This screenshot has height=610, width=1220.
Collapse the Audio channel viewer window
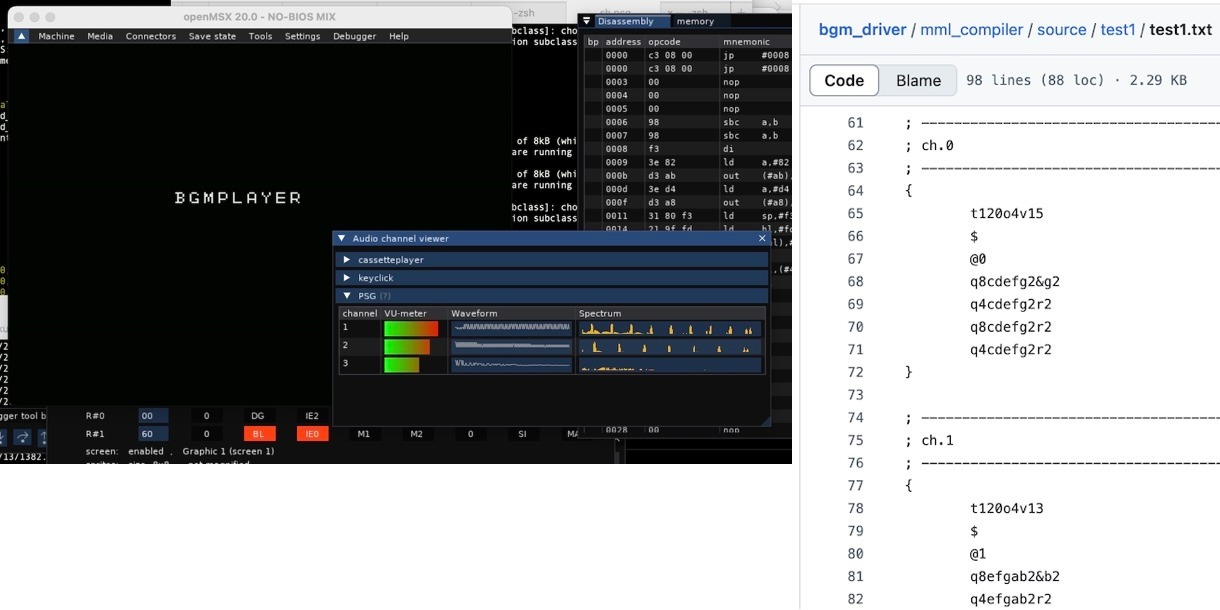click(x=342, y=239)
